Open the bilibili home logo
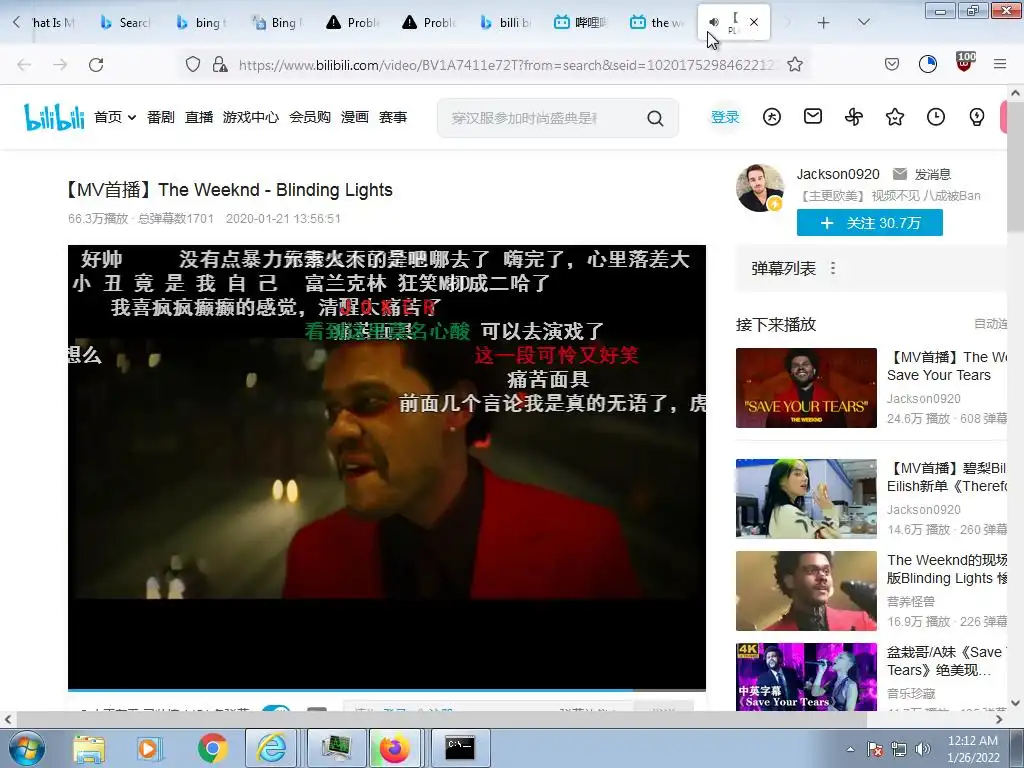This screenshot has height=768, width=1024. pyautogui.click(x=55, y=117)
